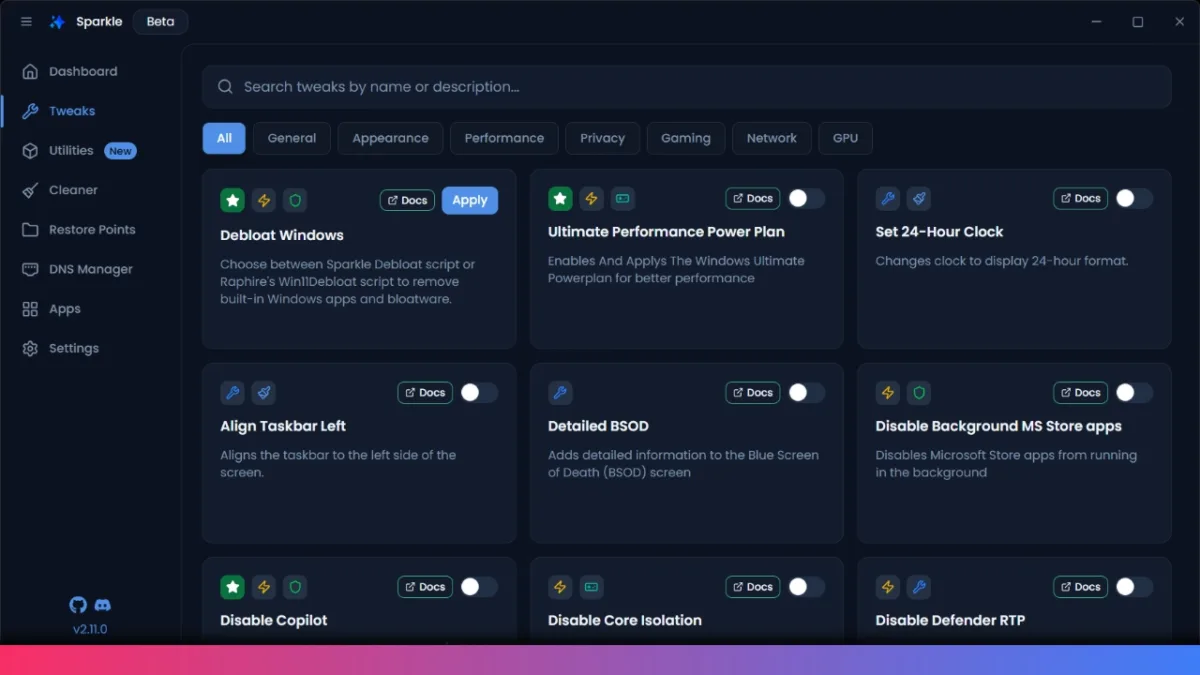Click the star icon on Debloat Windows card
Screen dimensions: 1200x675
coord(232,200)
